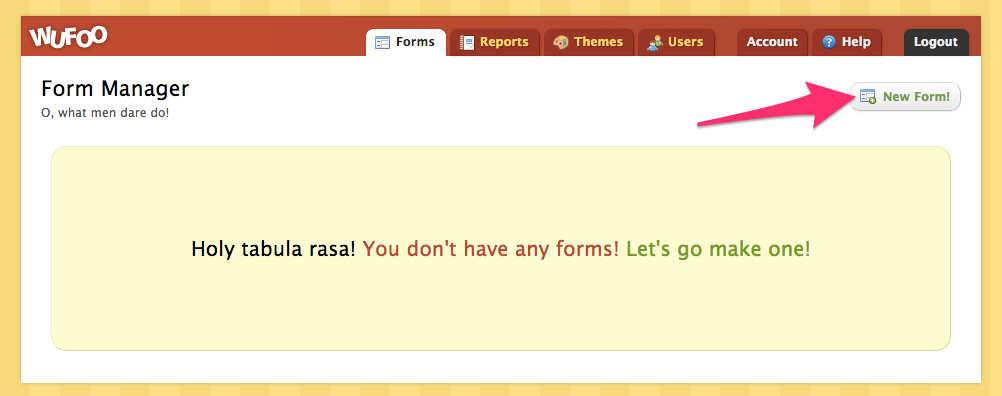The image size is (1002, 396).
Task: Click the Wufoo logo
Action: [x=68, y=37]
